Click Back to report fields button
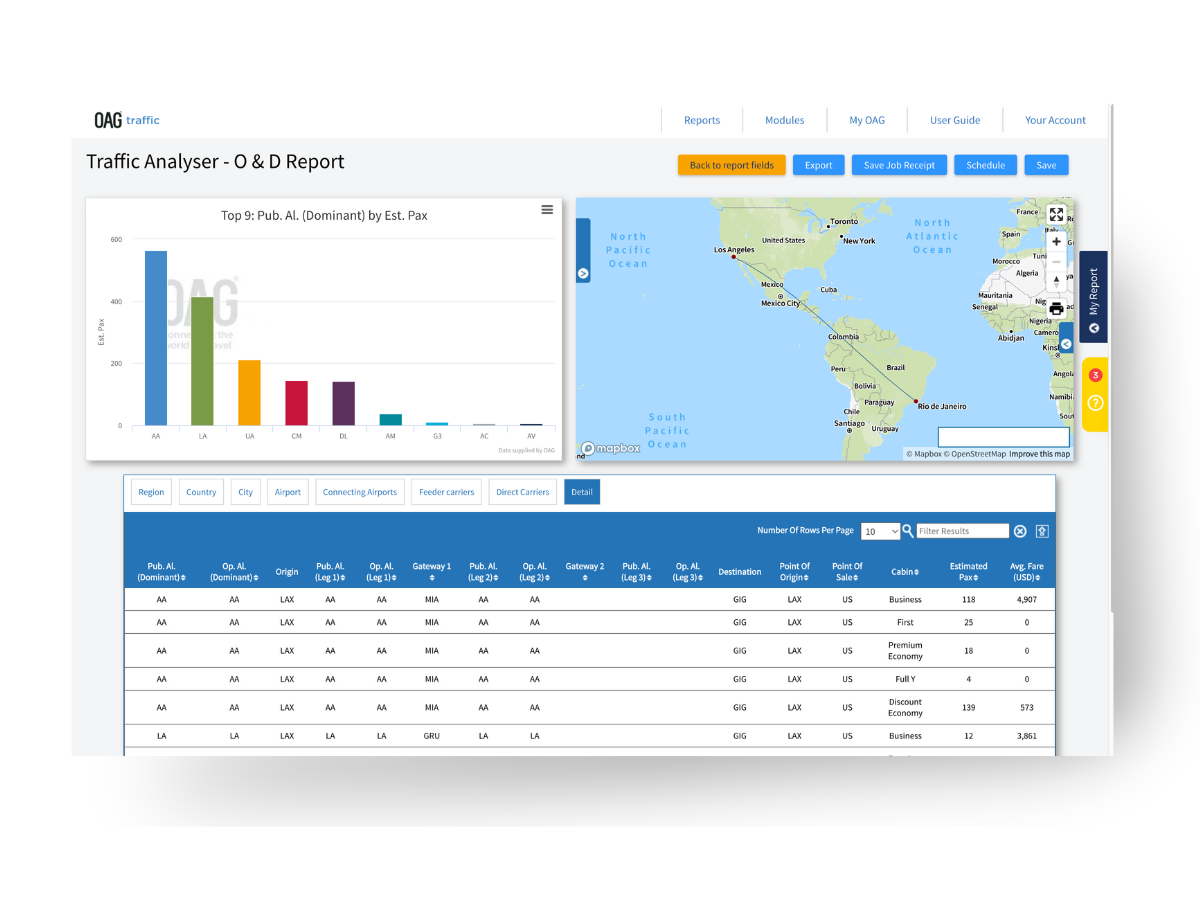The width and height of the screenshot is (1200, 900). (731, 165)
